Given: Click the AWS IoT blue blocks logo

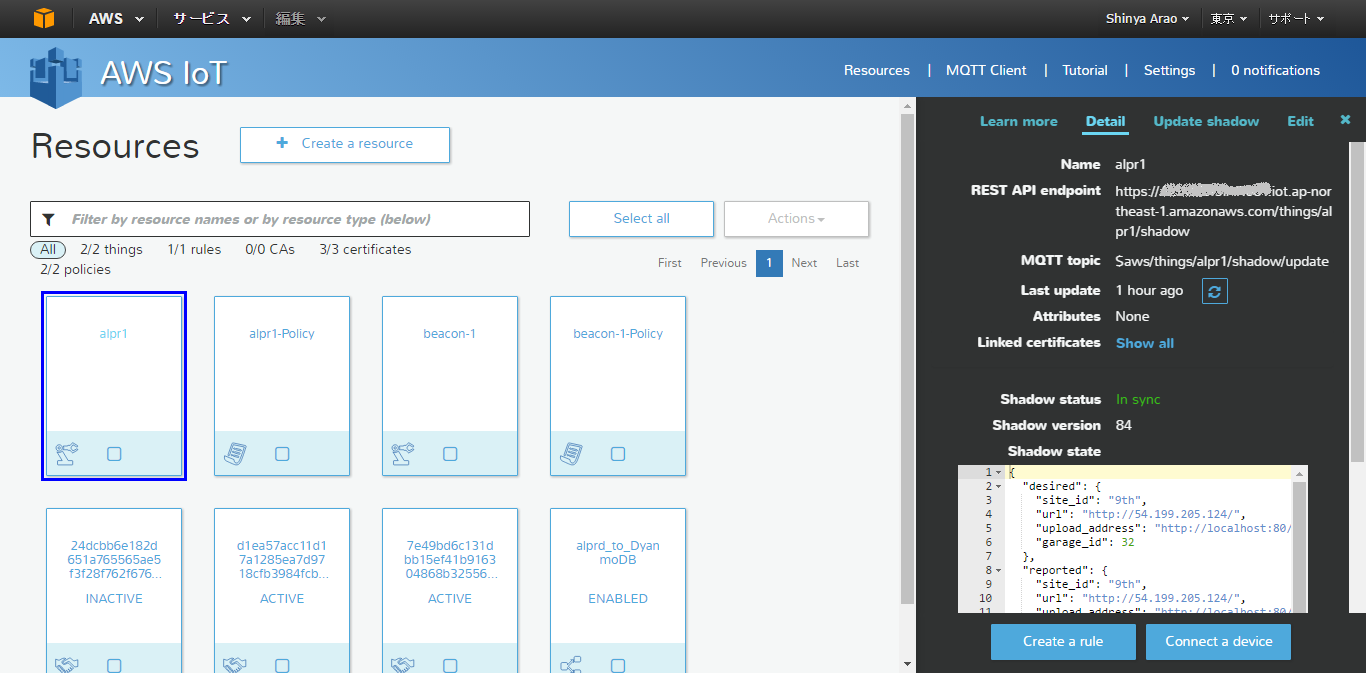Looking at the screenshot, I should click(x=56, y=76).
